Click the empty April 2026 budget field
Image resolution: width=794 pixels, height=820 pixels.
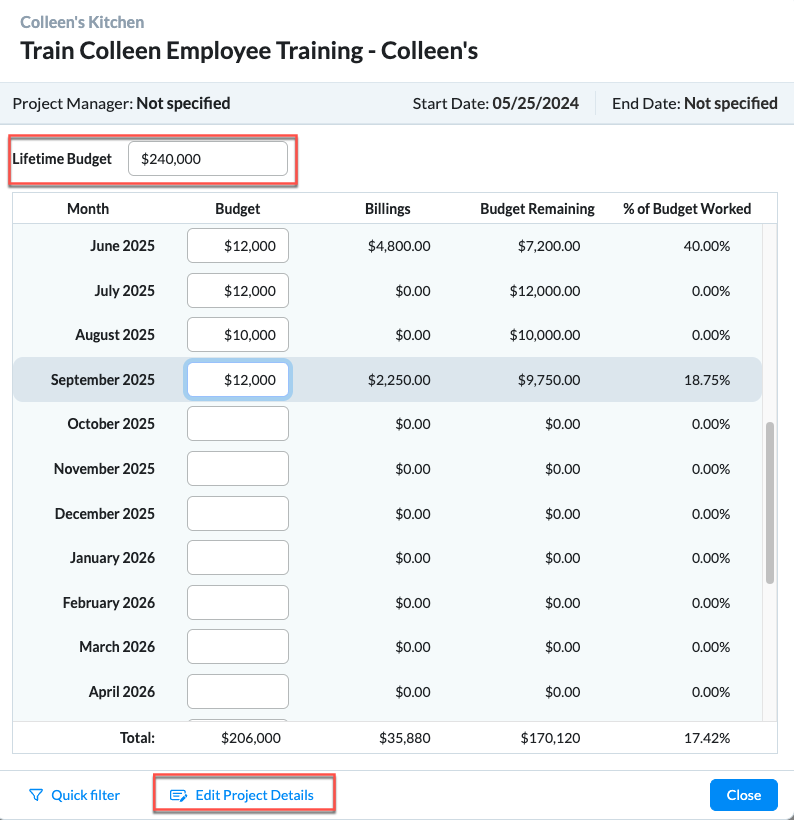[x=238, y=691]
